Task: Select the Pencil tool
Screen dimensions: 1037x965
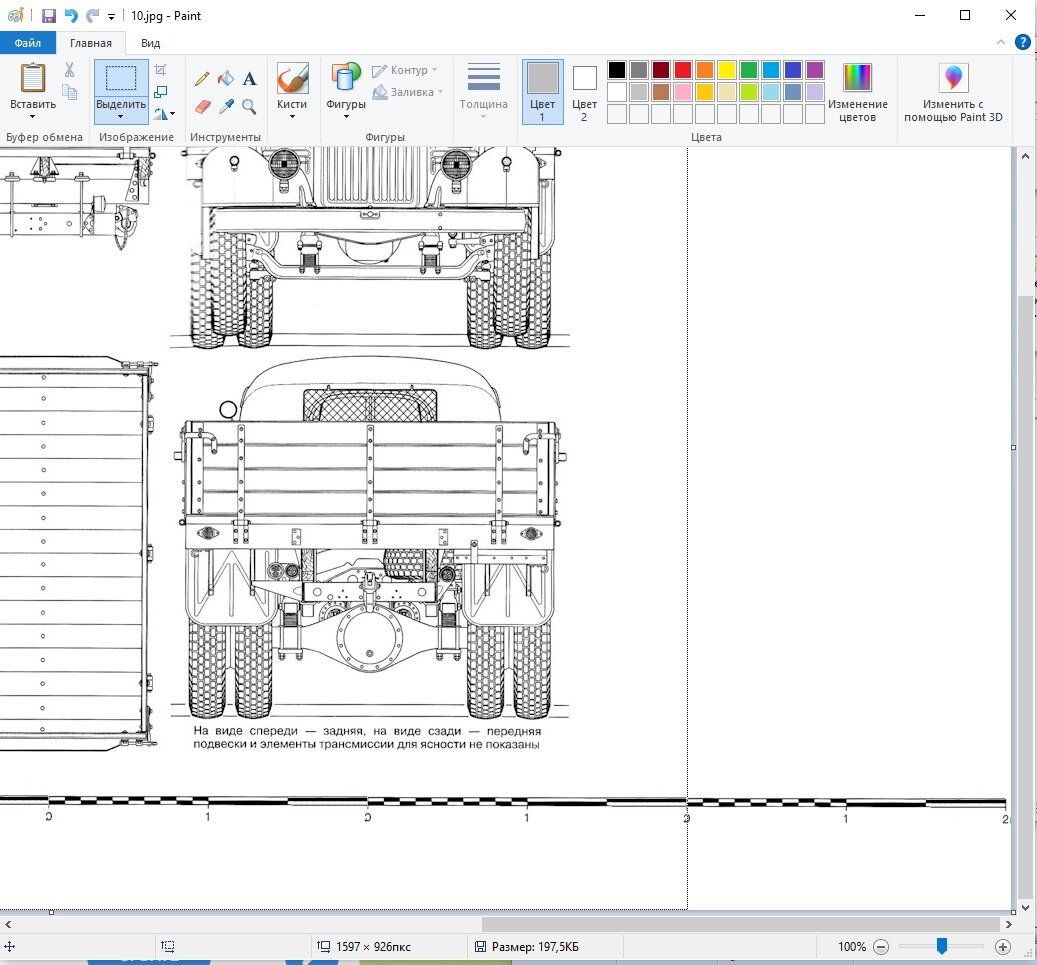Action: coord(202,79)
